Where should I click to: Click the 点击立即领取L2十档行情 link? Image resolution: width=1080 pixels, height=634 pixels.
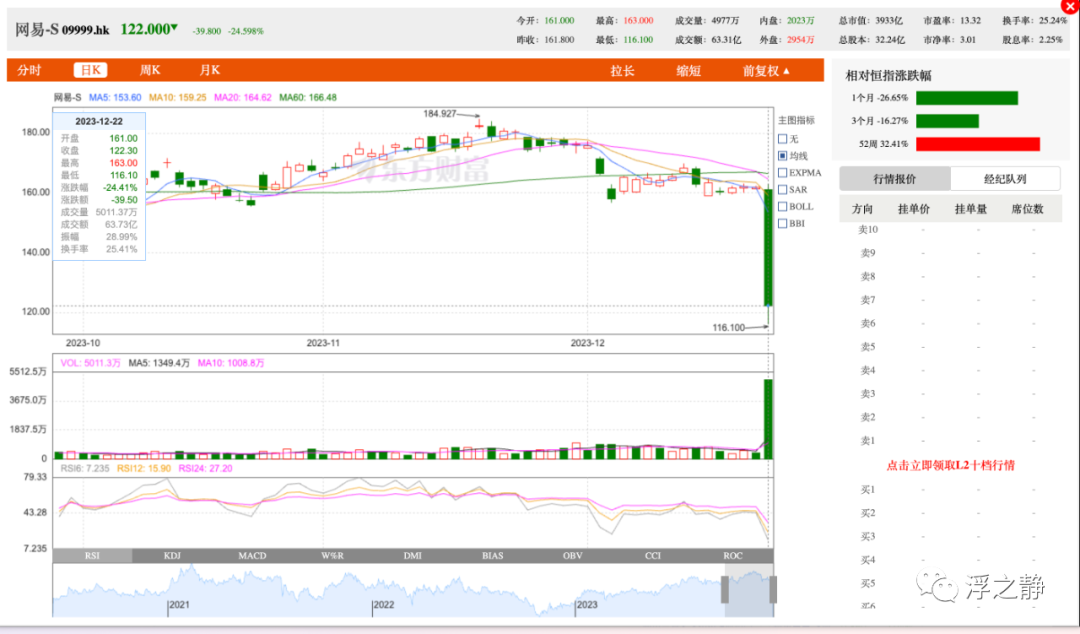coord(951,465)
